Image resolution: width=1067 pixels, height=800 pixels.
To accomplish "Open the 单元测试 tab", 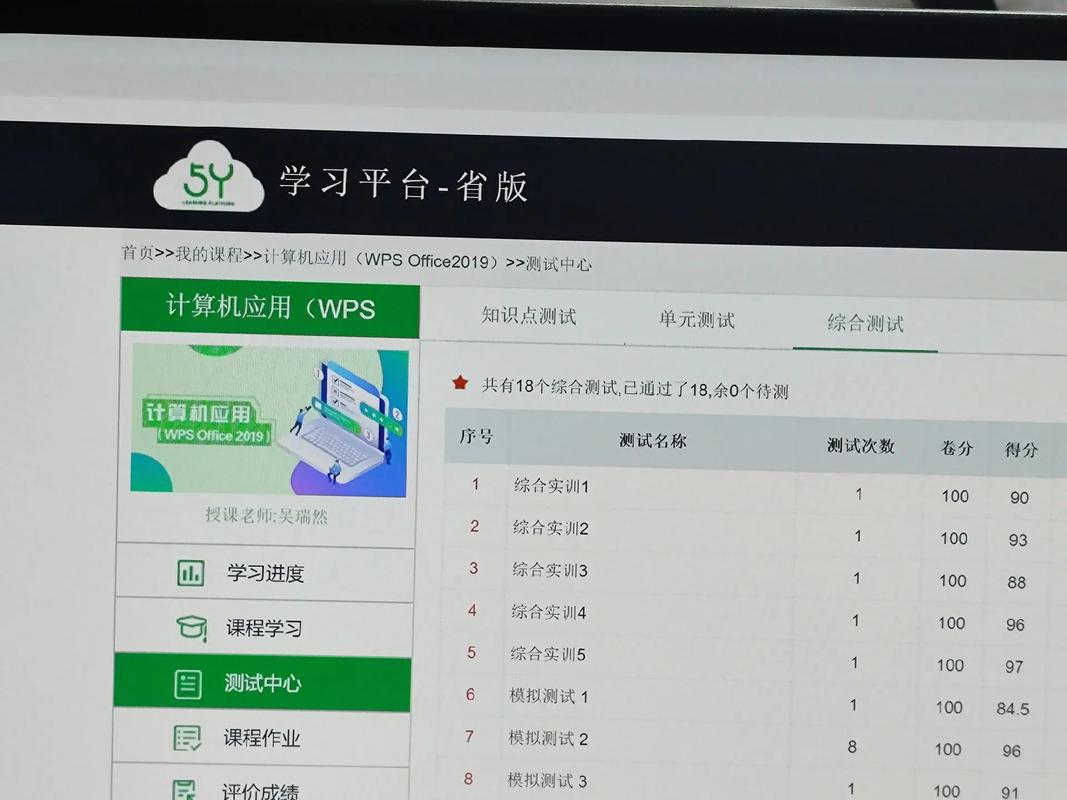I will (697, 320).
